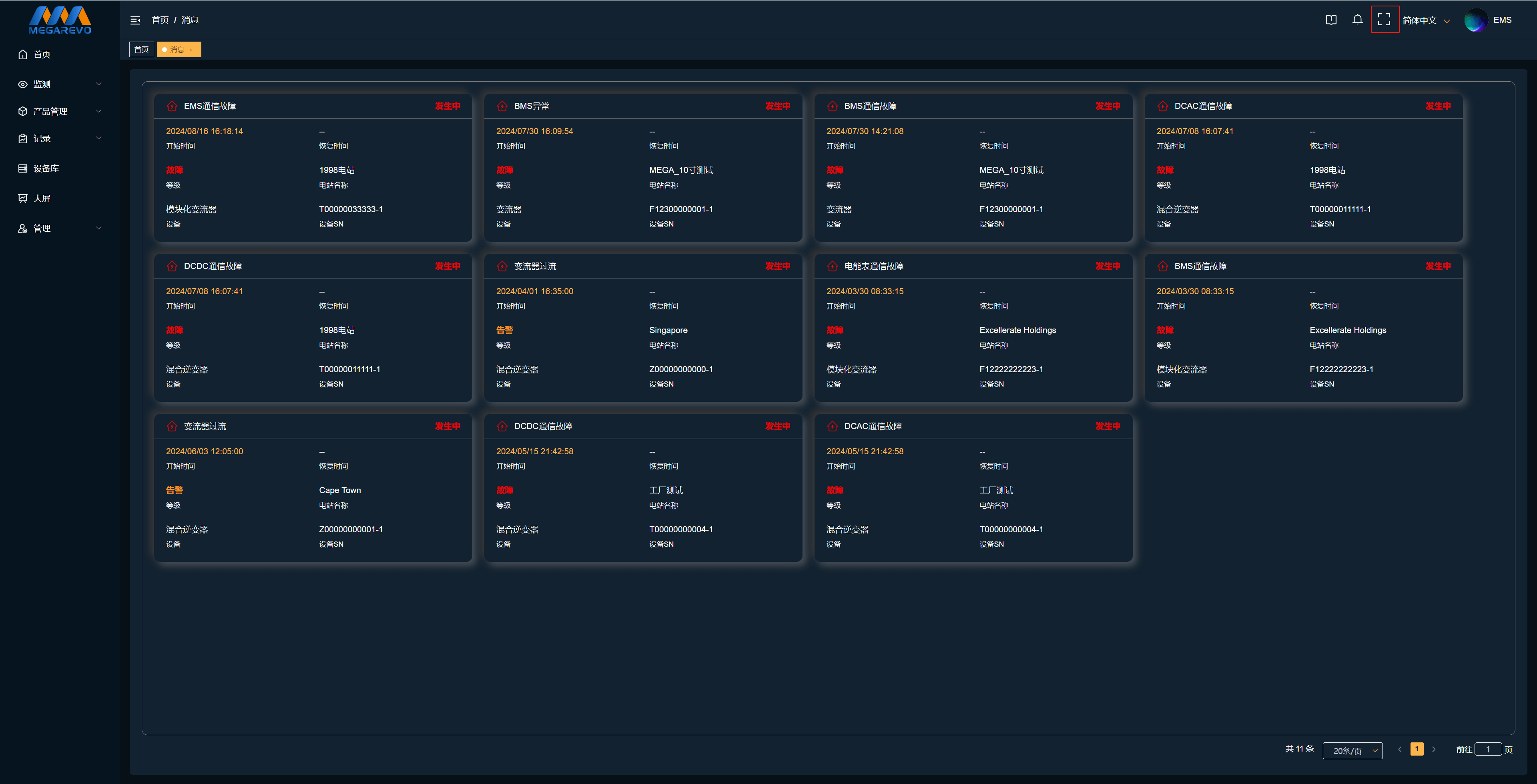This screenshot has height=784, width=1537.
Task: Click the alarm icon on 变流器过流 Cape Town card
Action: click(172, 426)
